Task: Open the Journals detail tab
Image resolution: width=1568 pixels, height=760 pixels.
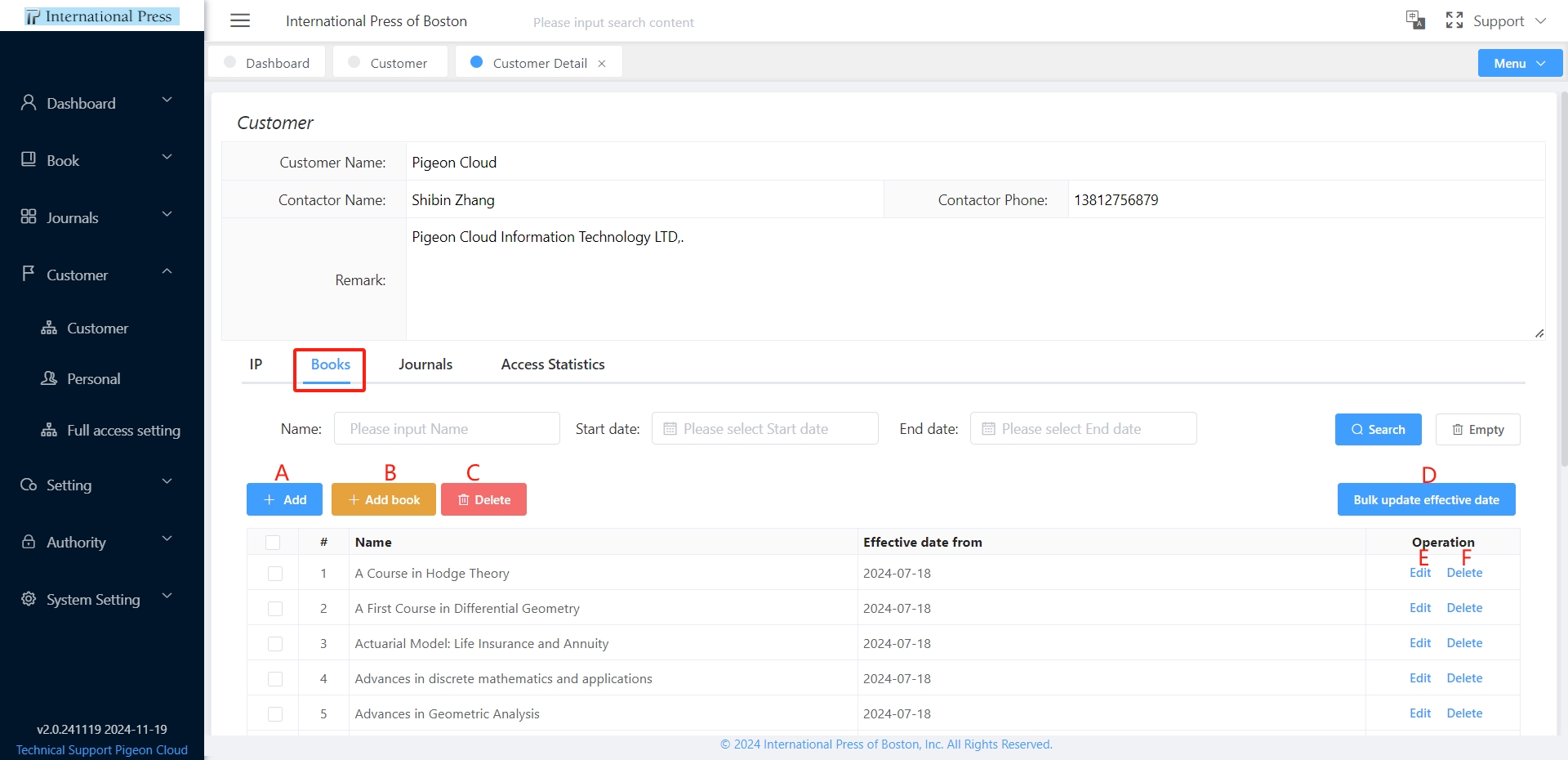Action: click(425, 364)
